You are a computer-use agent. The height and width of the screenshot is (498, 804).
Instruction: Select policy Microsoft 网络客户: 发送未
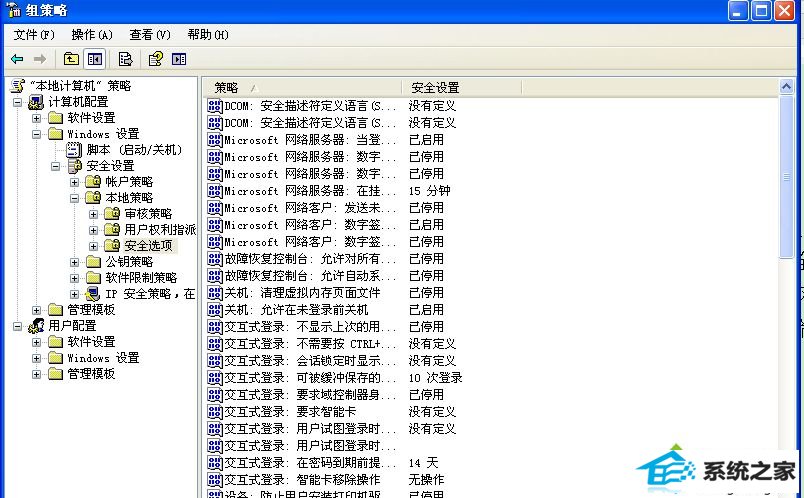[x=310, y=208]
